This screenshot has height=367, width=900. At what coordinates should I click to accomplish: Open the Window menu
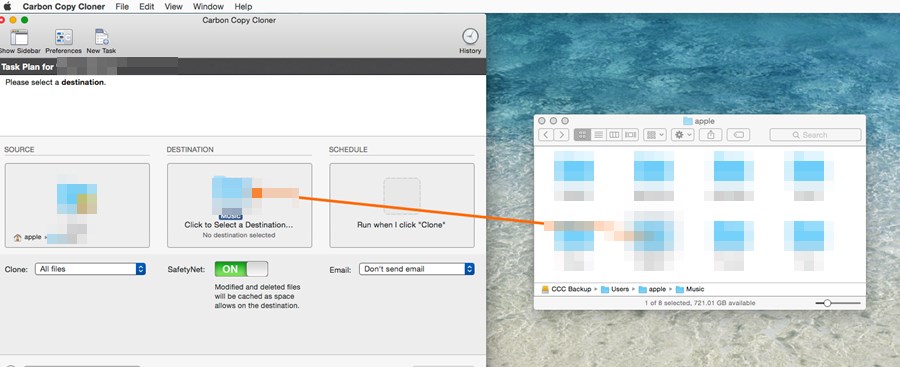coord(208,6)
